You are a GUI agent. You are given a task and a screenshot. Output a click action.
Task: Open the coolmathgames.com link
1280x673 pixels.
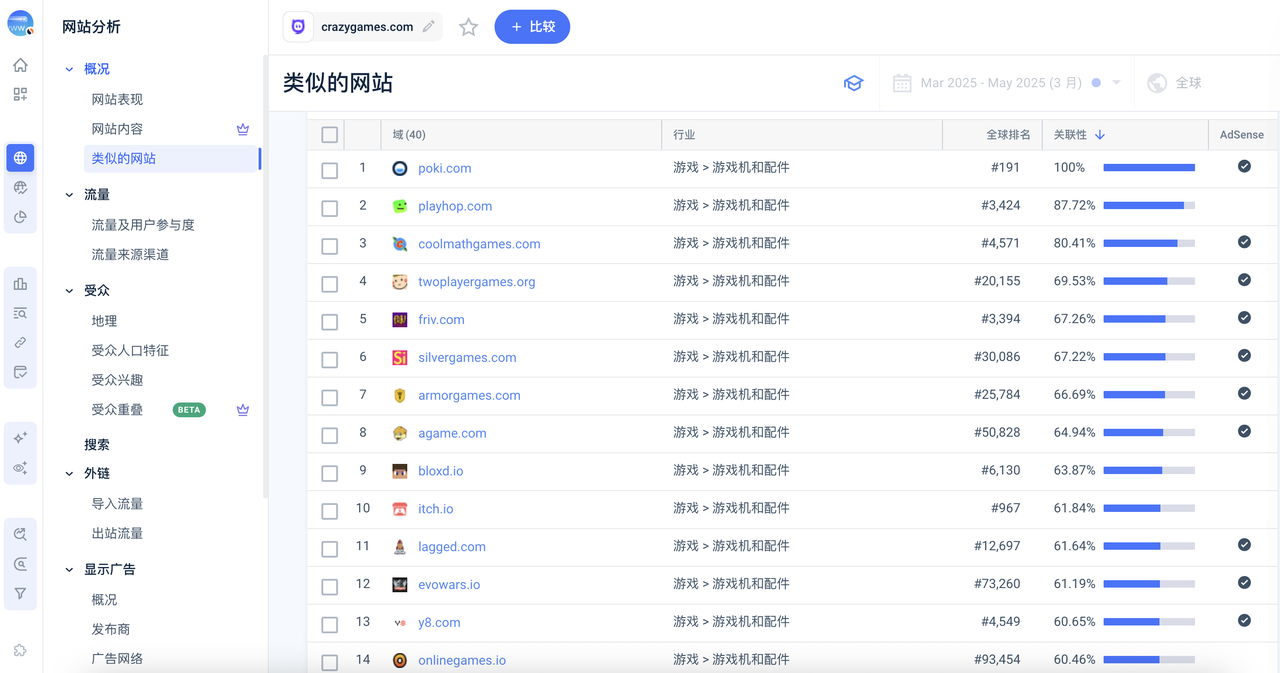479,244
